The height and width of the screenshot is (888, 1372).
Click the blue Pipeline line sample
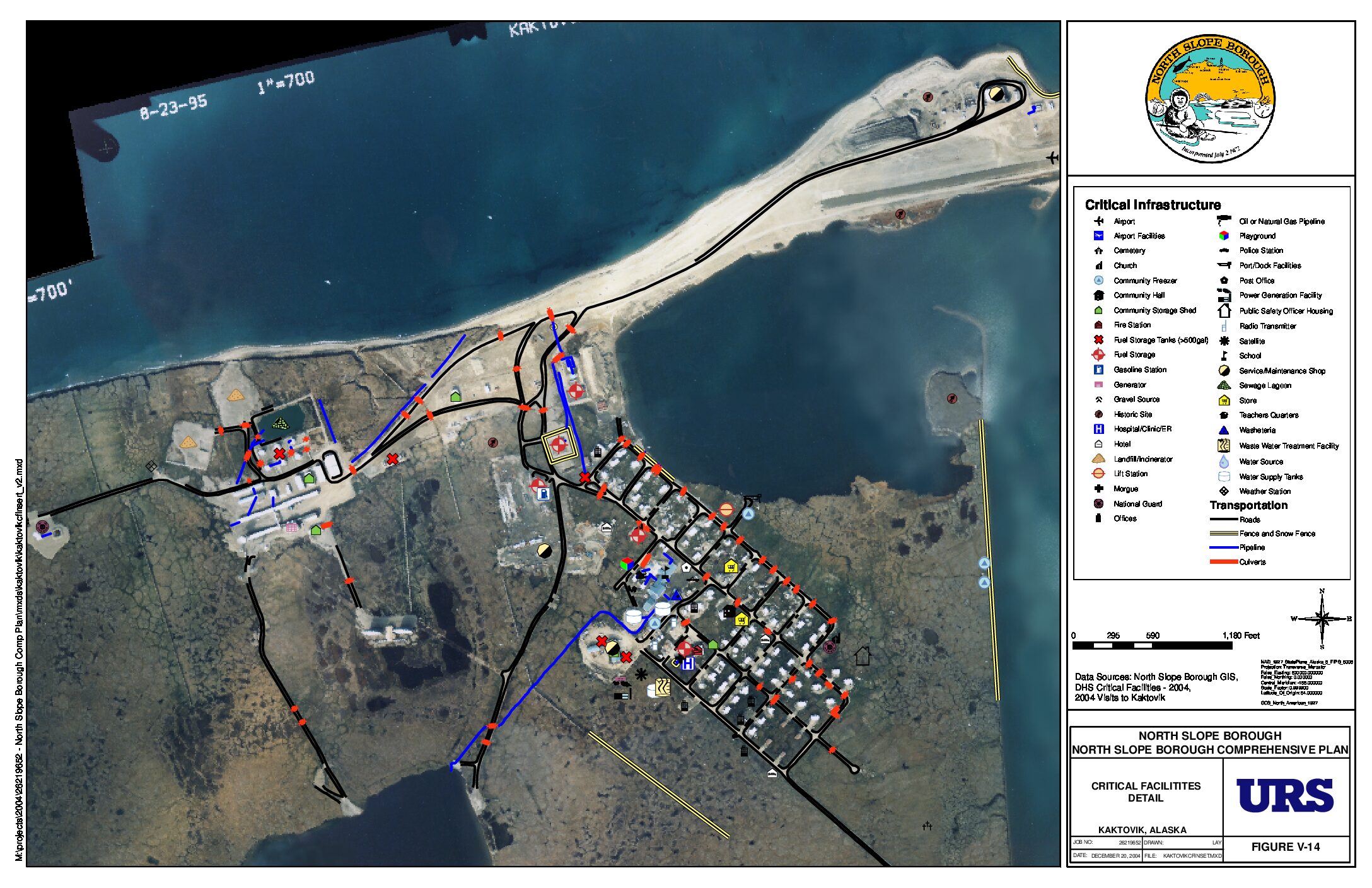(1224, 547)
